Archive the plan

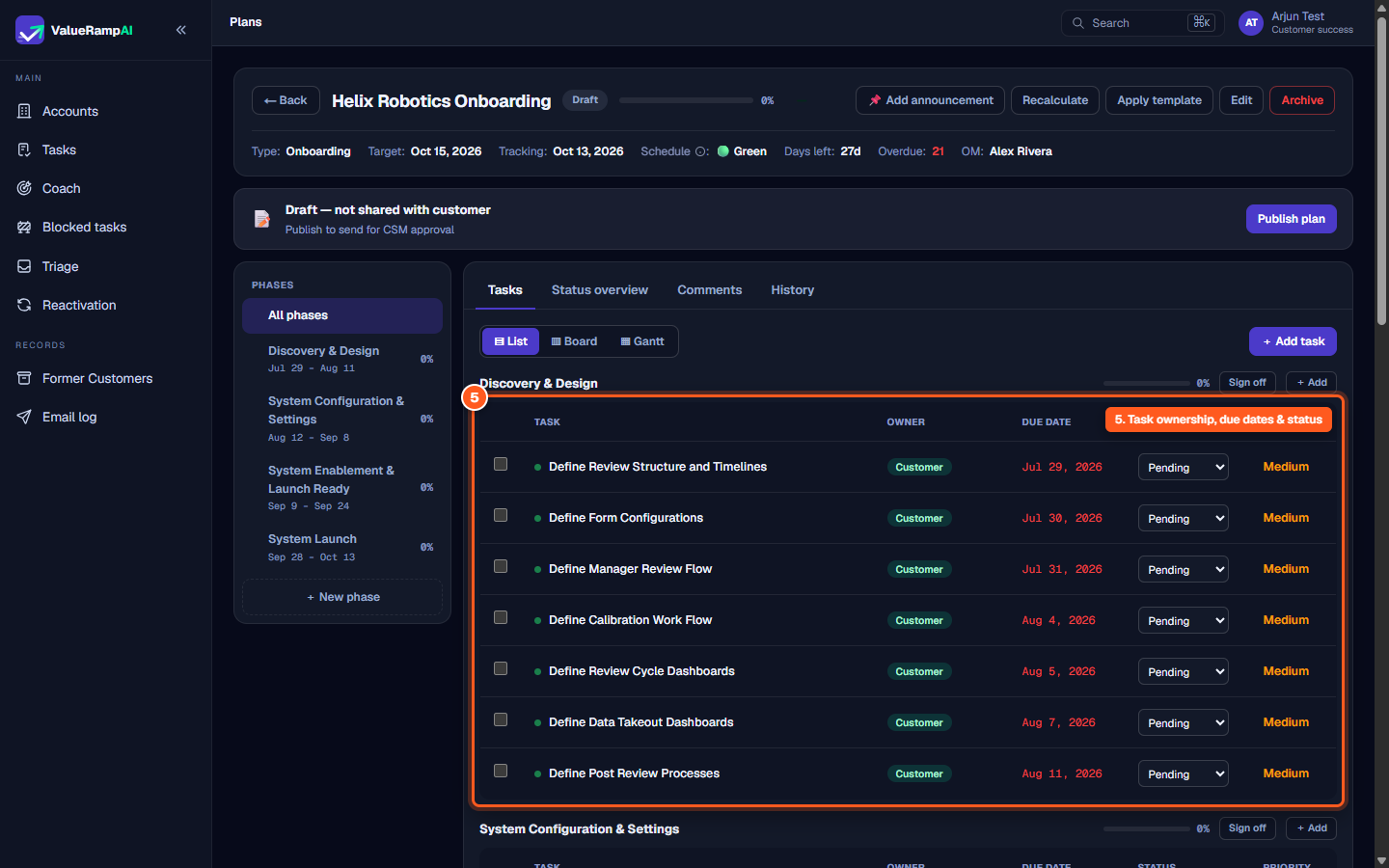[1302, 100]
